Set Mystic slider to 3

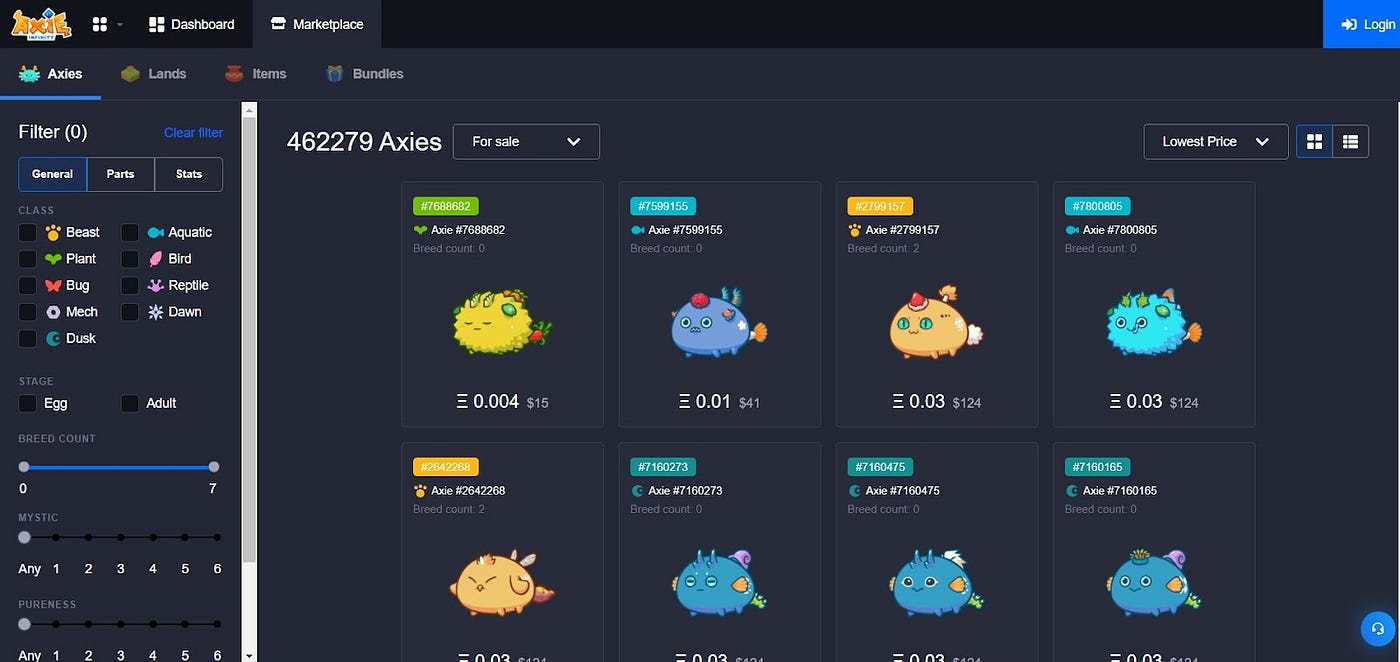click(x=121, y=538)
